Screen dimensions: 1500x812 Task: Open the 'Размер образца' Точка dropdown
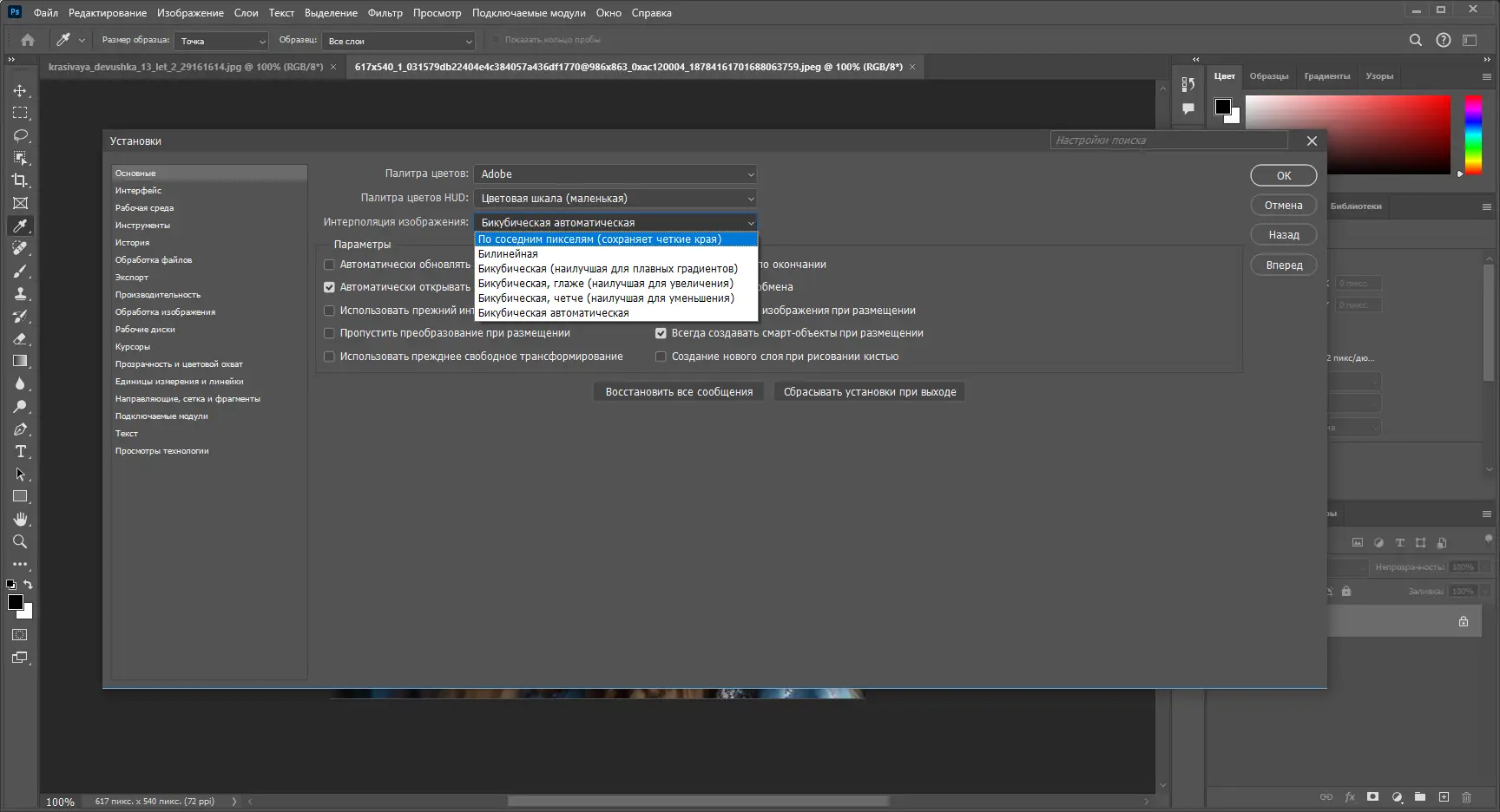[x=221, y=41]
